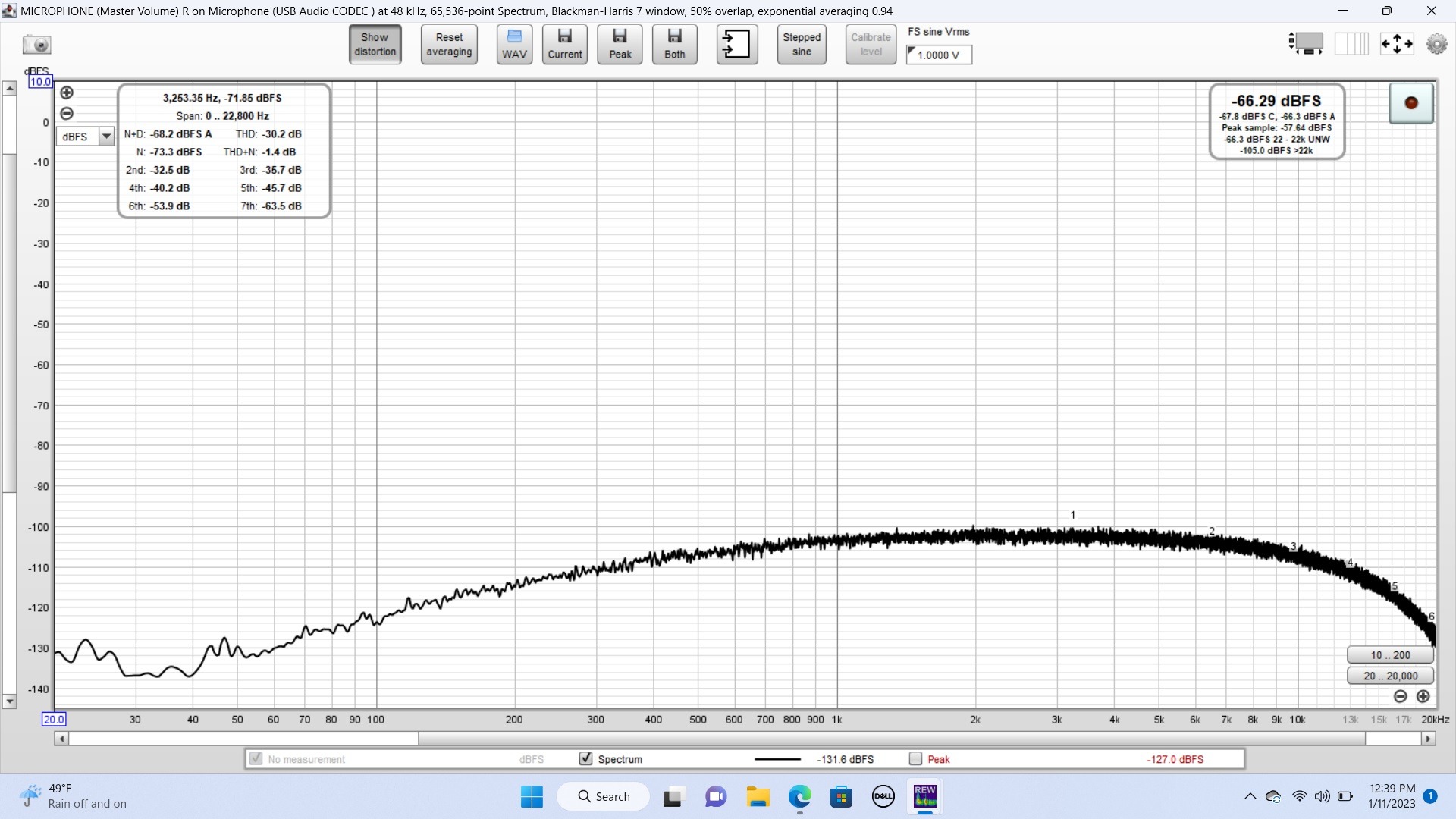Click Reset averaging button
This screenshot has height=819, width=1456.
tap(449, 45)
